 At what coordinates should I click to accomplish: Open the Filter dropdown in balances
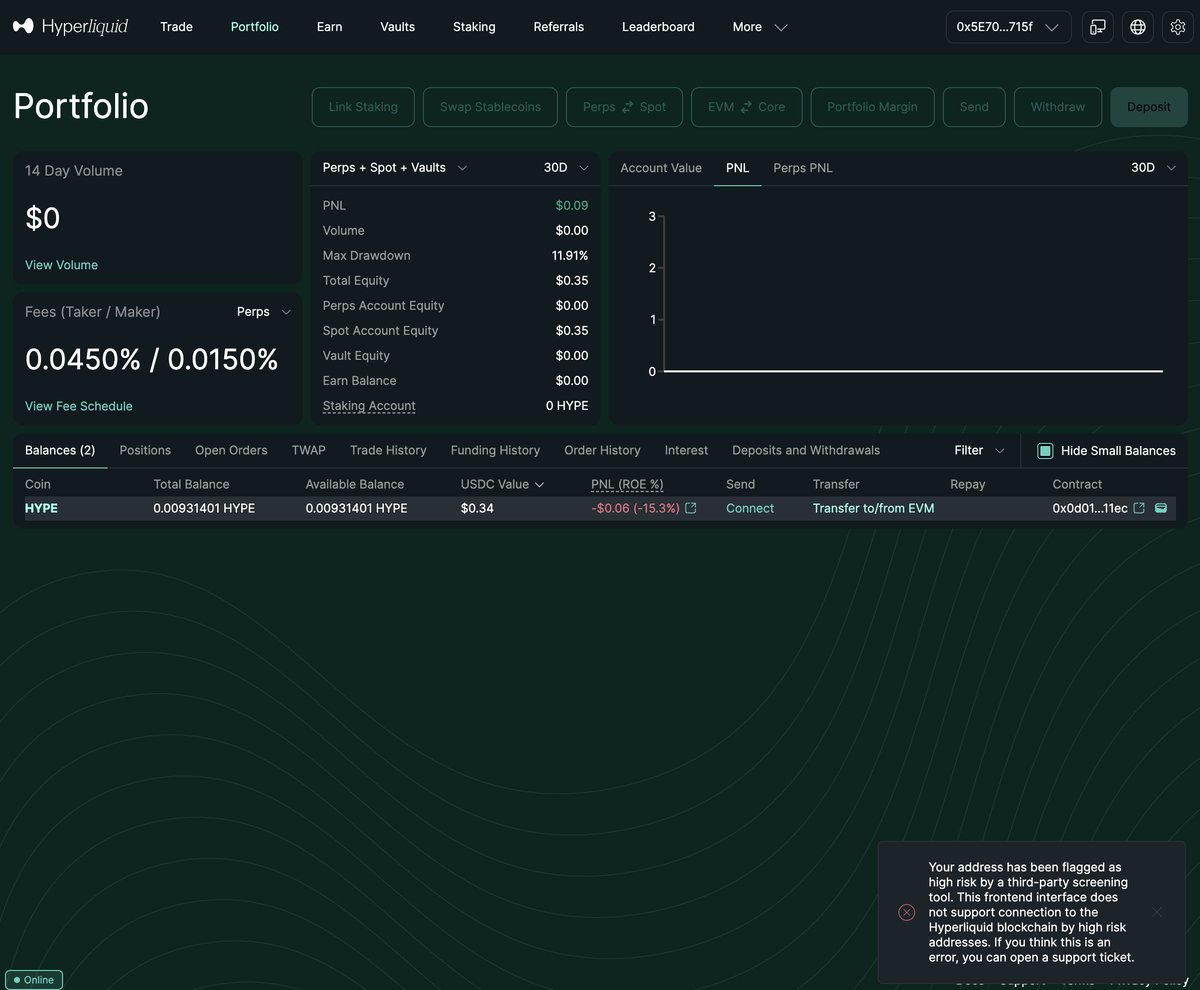tap(979, 451)
